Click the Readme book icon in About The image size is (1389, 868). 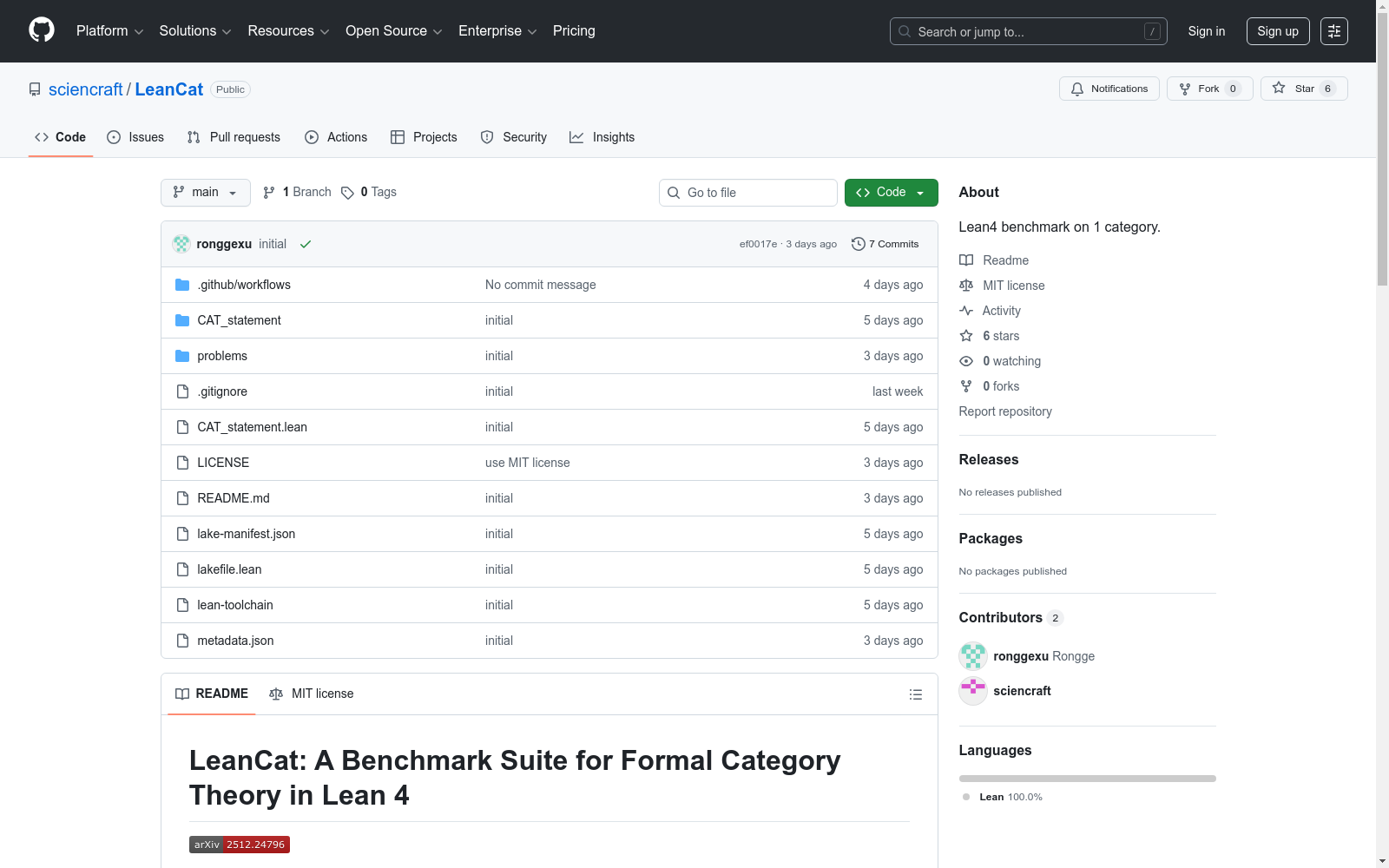[966, 260]
